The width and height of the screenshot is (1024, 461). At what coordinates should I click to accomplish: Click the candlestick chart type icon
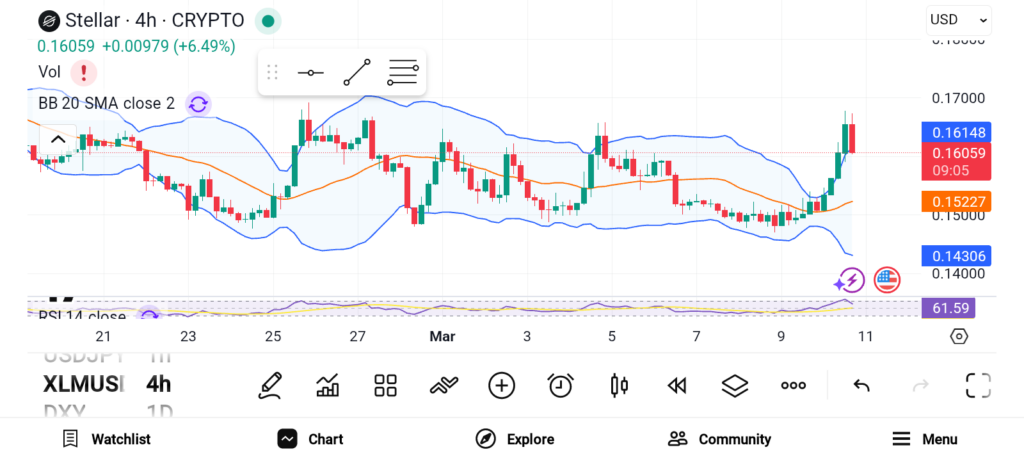pos(619,385)
